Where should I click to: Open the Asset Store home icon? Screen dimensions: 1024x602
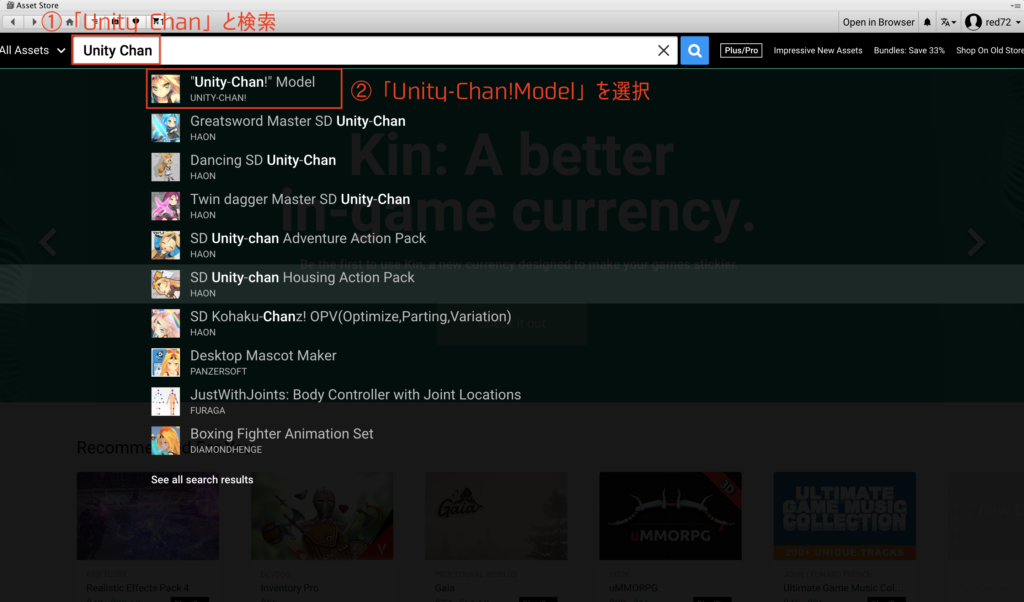(70, 22)
